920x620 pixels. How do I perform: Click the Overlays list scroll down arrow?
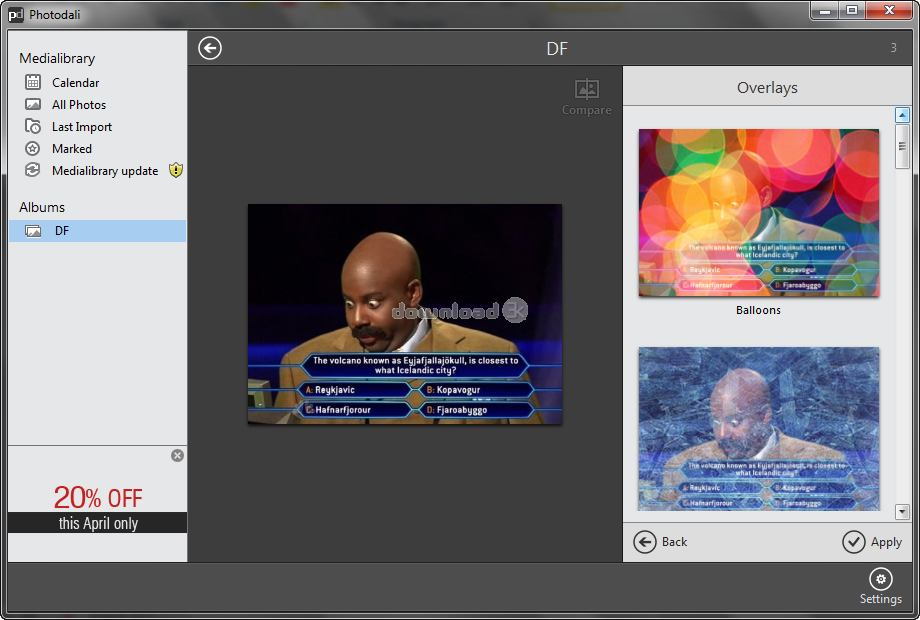point(902,512)
